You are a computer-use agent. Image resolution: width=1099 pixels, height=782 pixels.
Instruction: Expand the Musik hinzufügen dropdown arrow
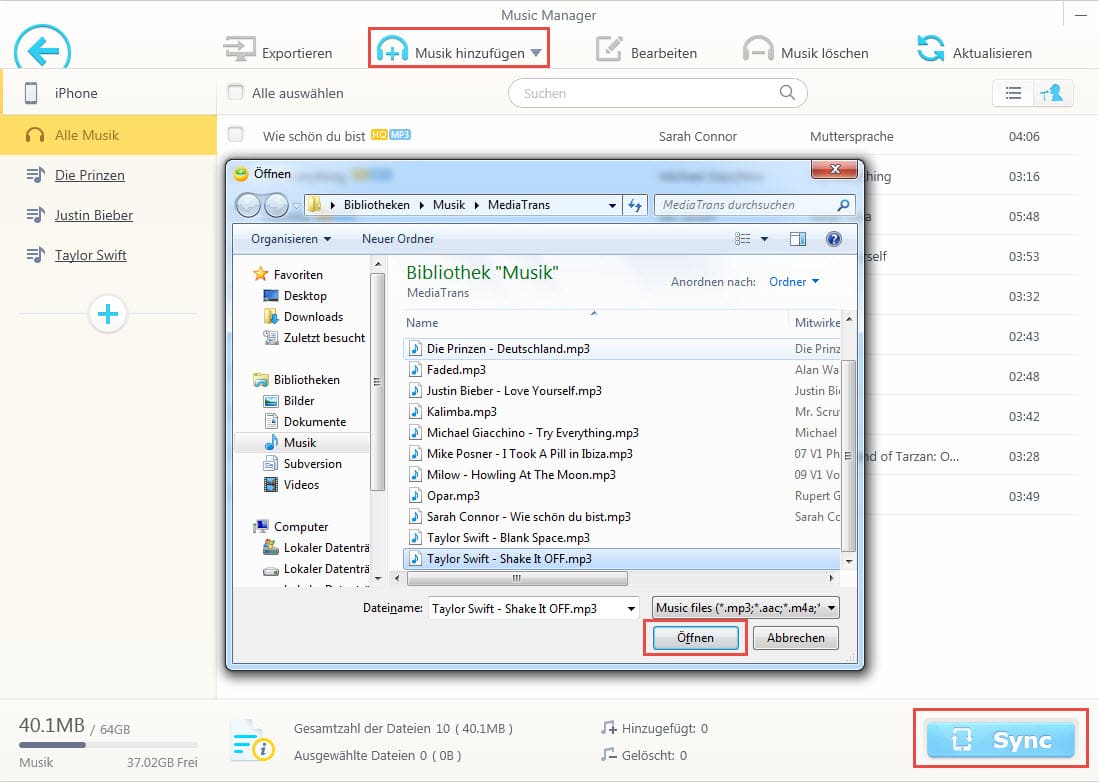click(x=535, y=53)
